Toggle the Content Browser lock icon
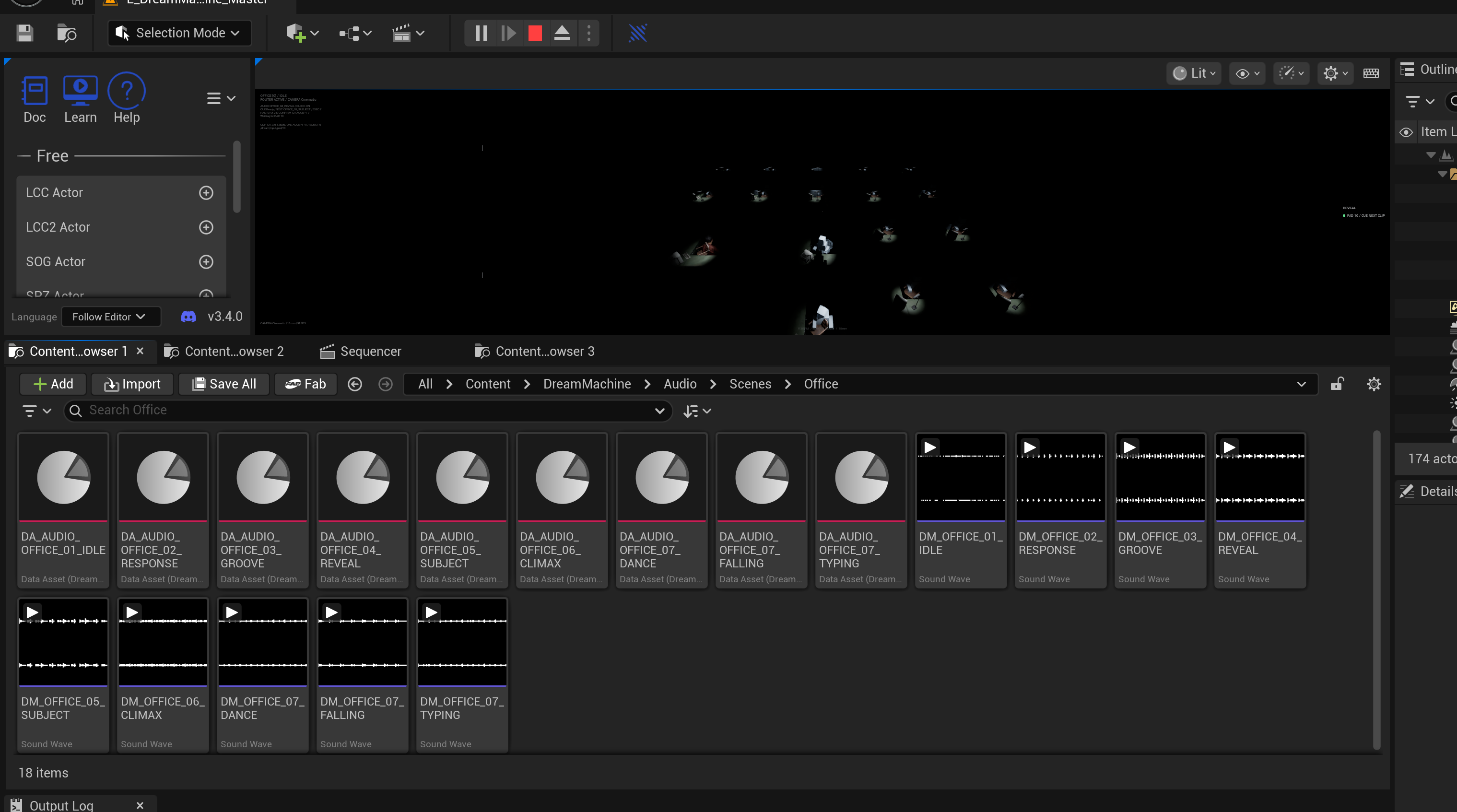 pyautogui.click(x=1337, y=384)
